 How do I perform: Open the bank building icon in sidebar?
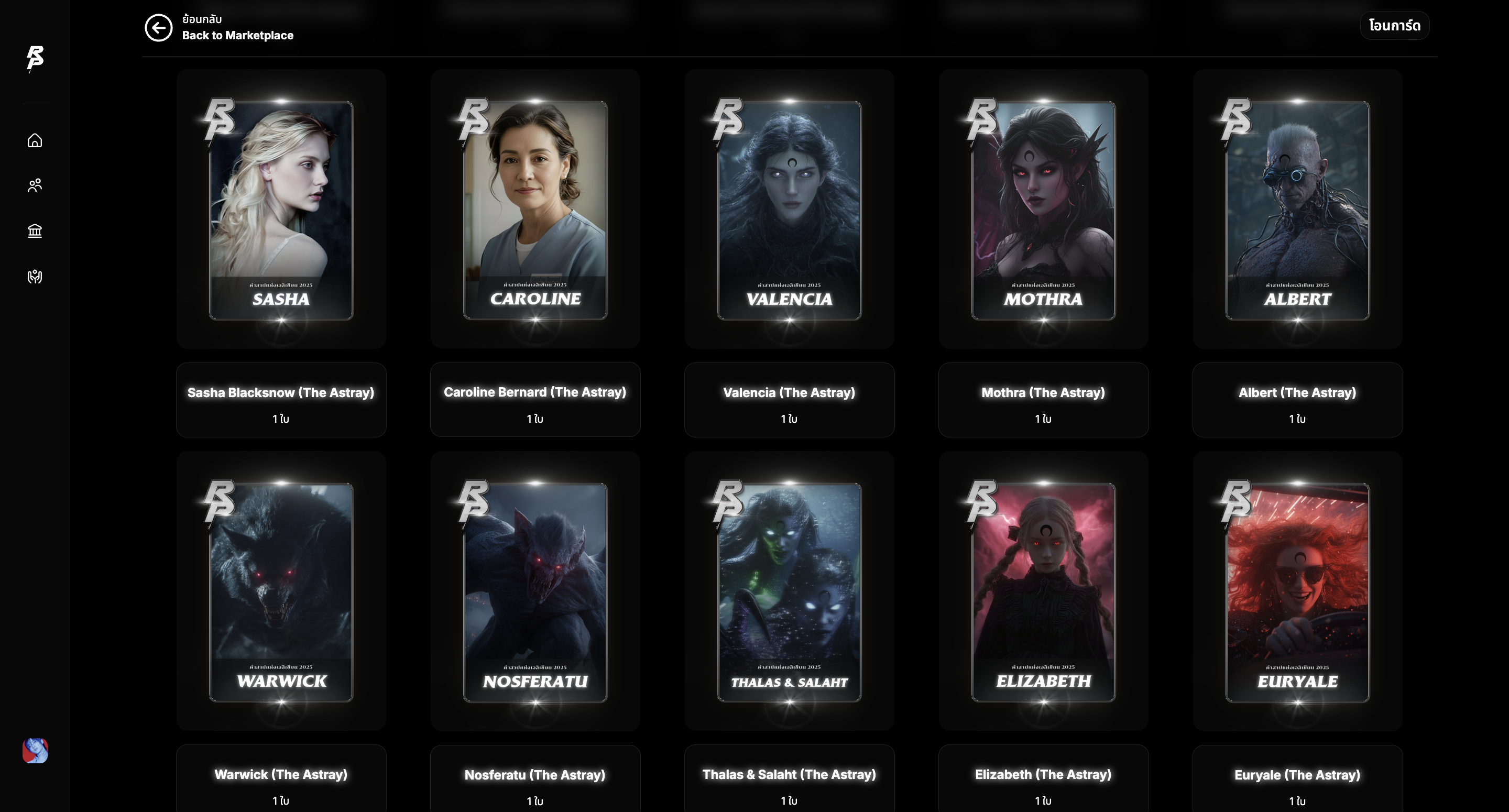coord(35,231)
